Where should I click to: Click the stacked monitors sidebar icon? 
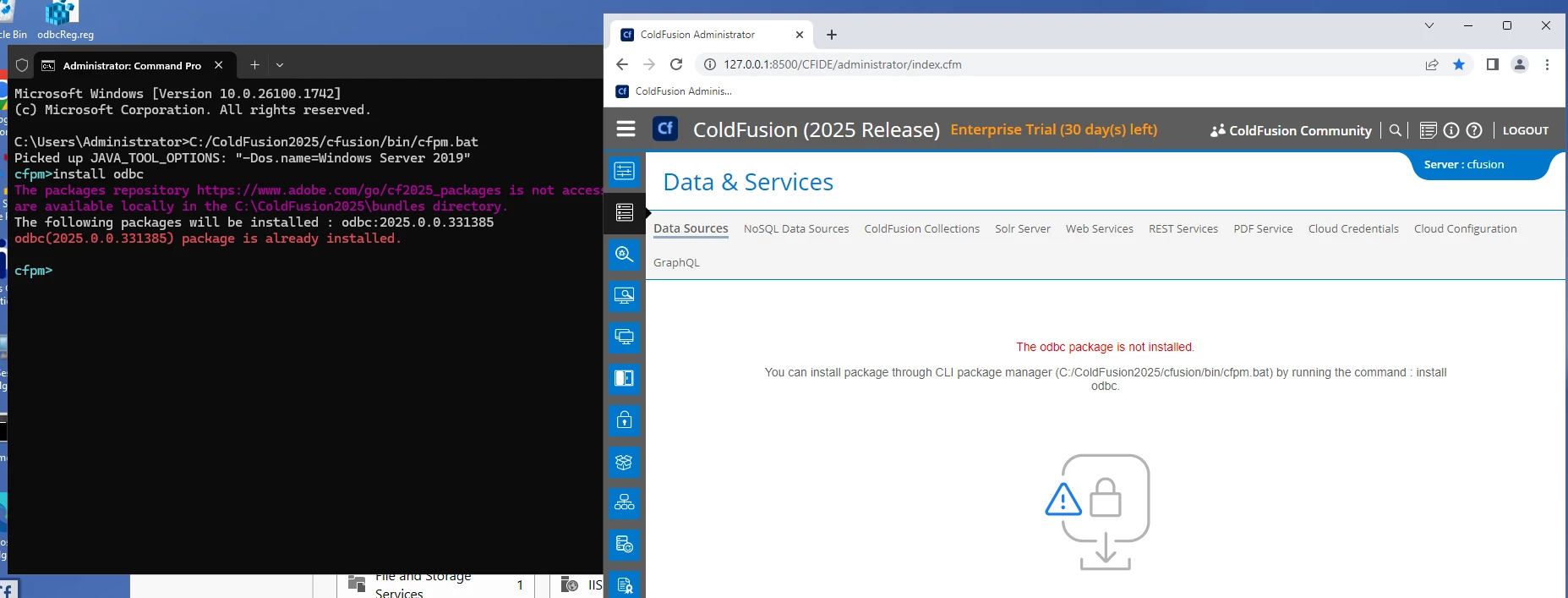pyautogui.click(x=624, y=337)
